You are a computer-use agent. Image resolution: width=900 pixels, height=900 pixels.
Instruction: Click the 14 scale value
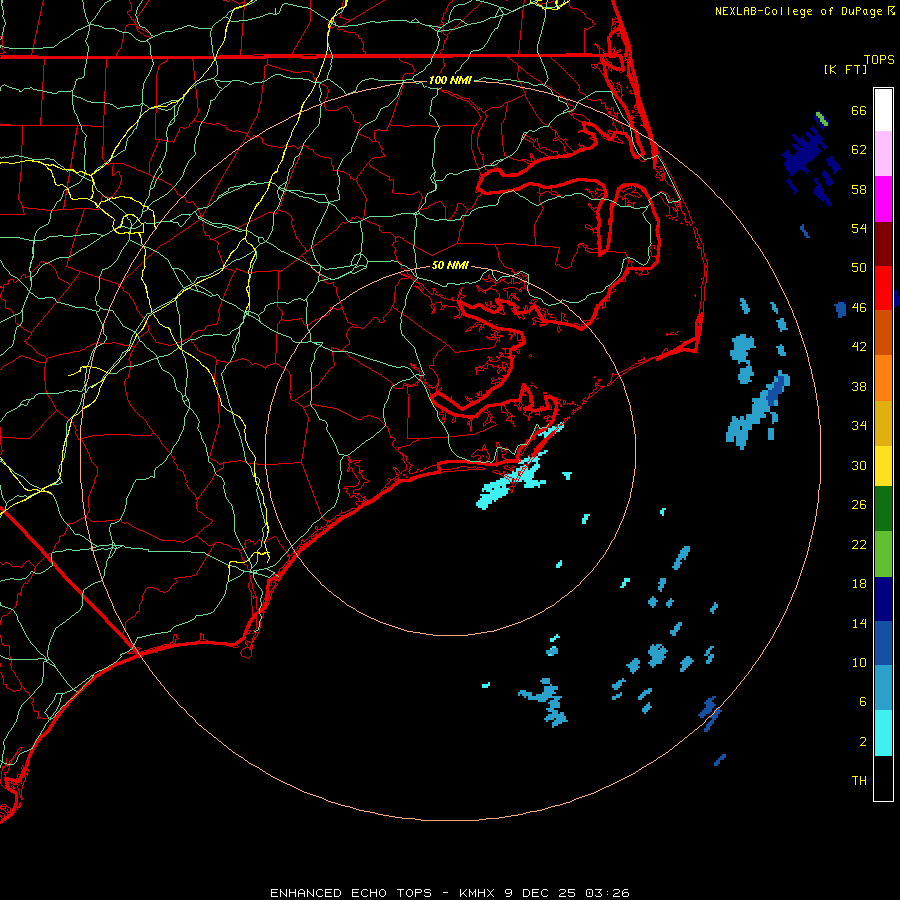859,623
